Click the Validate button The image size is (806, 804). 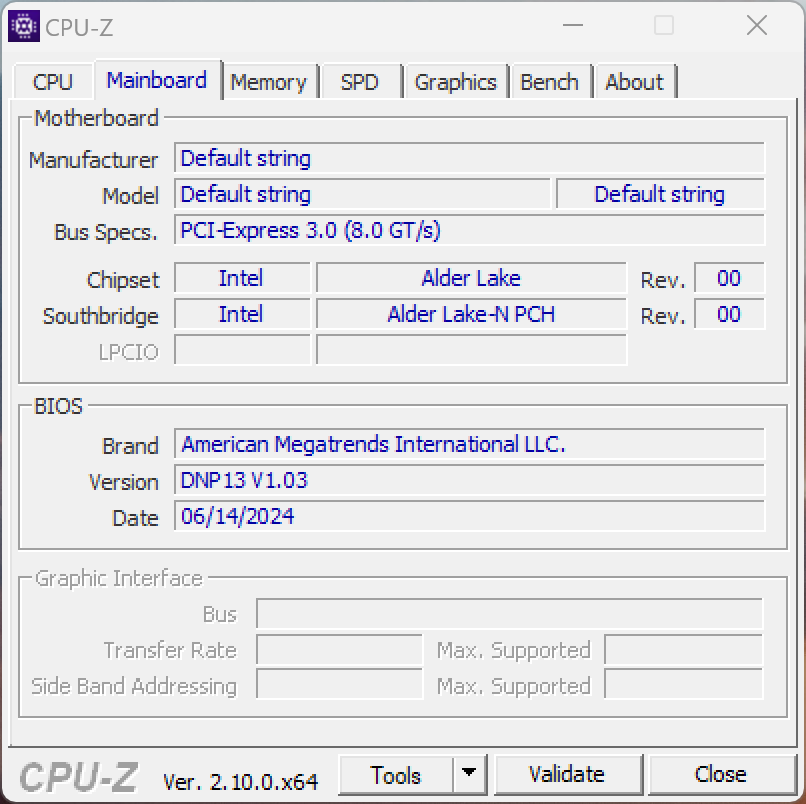(x=567, y=775)
